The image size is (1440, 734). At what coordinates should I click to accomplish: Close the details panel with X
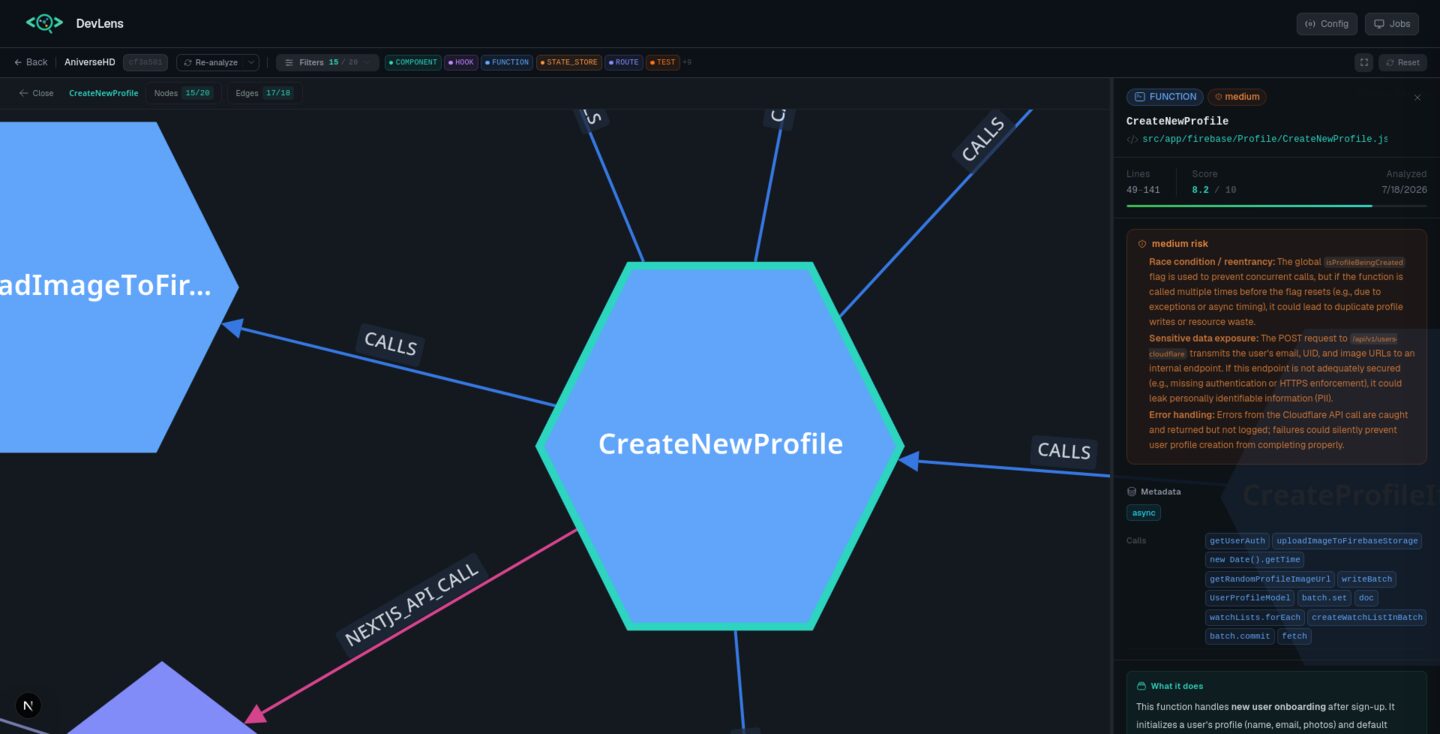click(x=1417, y=98)
